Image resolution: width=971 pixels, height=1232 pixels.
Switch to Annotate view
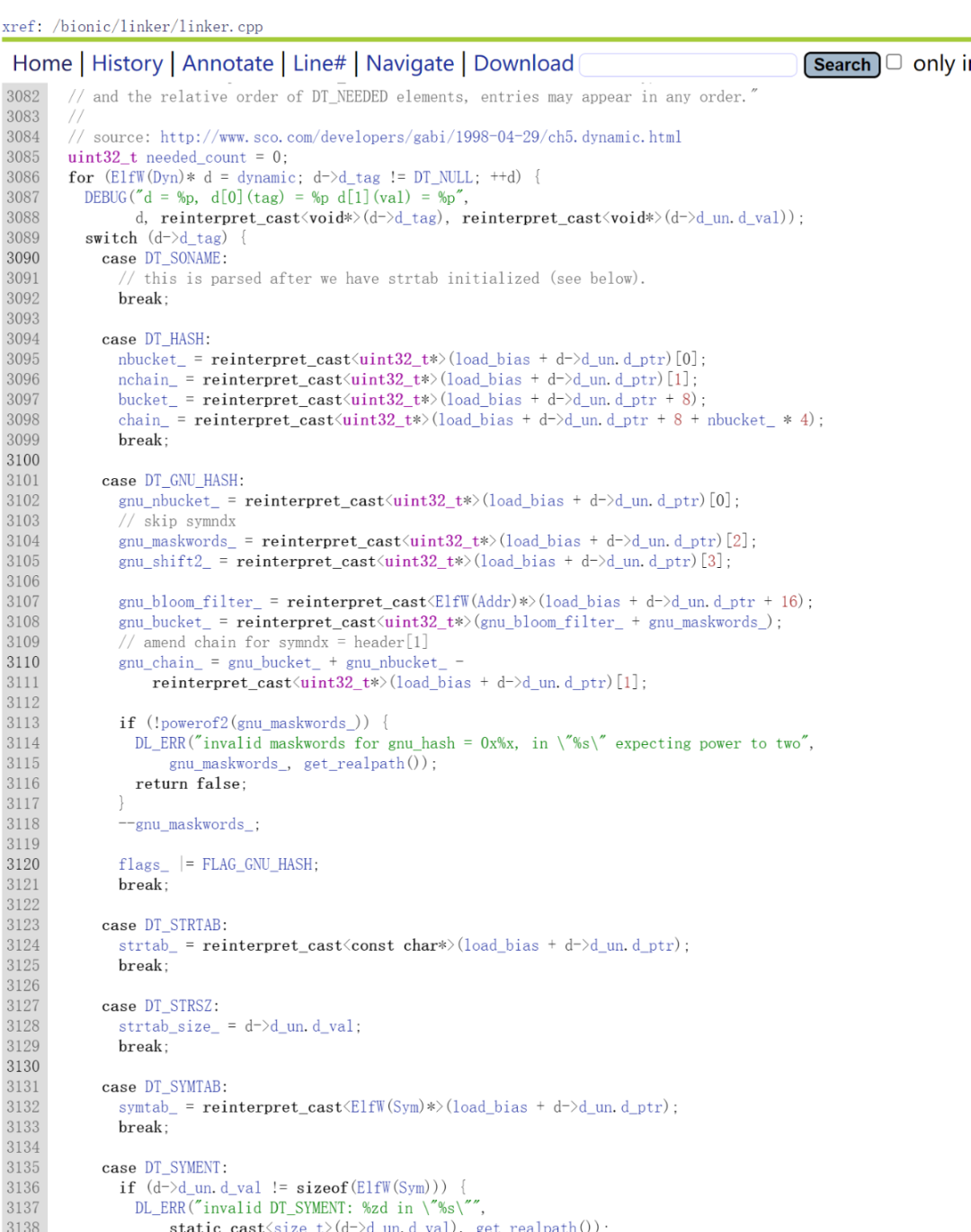tap(227, 64)
